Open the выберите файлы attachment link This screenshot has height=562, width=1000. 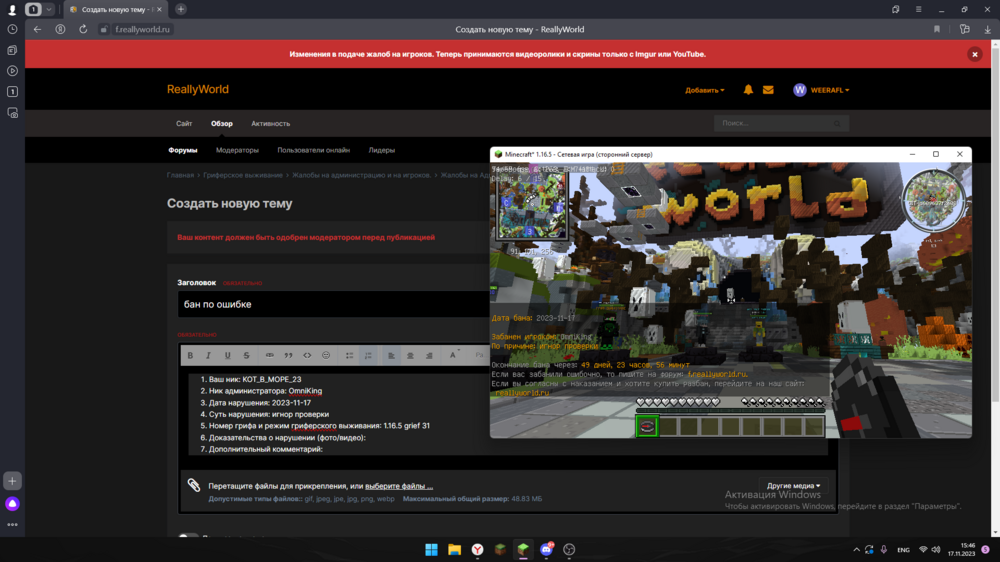pos(399,486)
